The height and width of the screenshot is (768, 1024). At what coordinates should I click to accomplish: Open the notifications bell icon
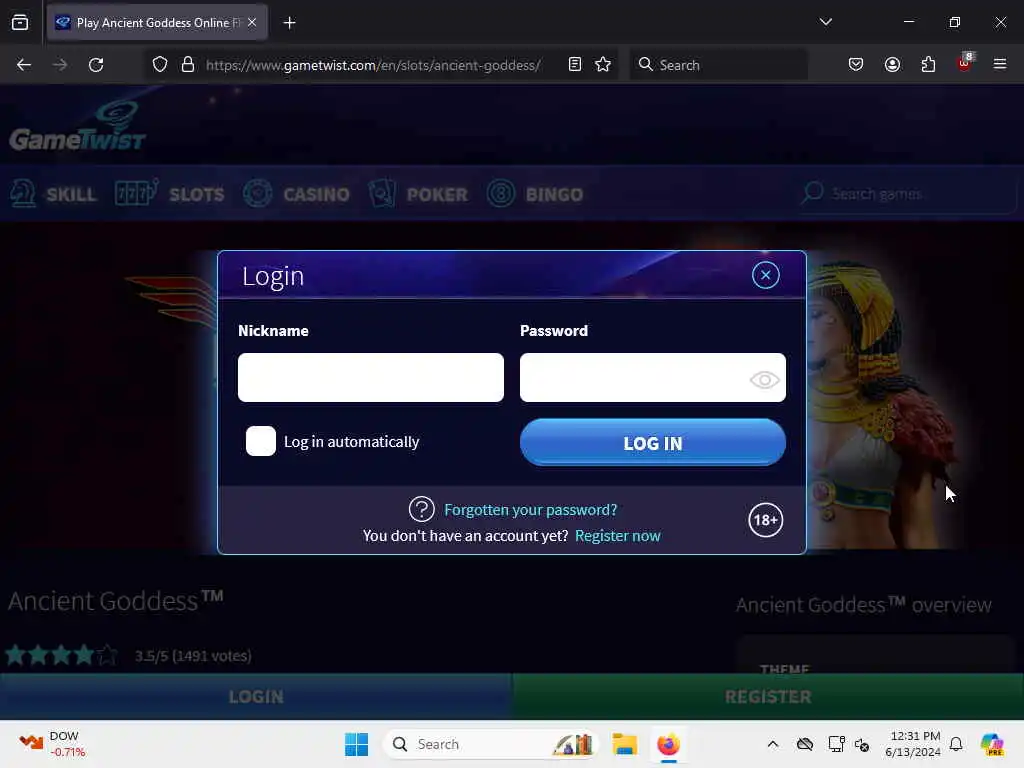click(x=956, y=744)
